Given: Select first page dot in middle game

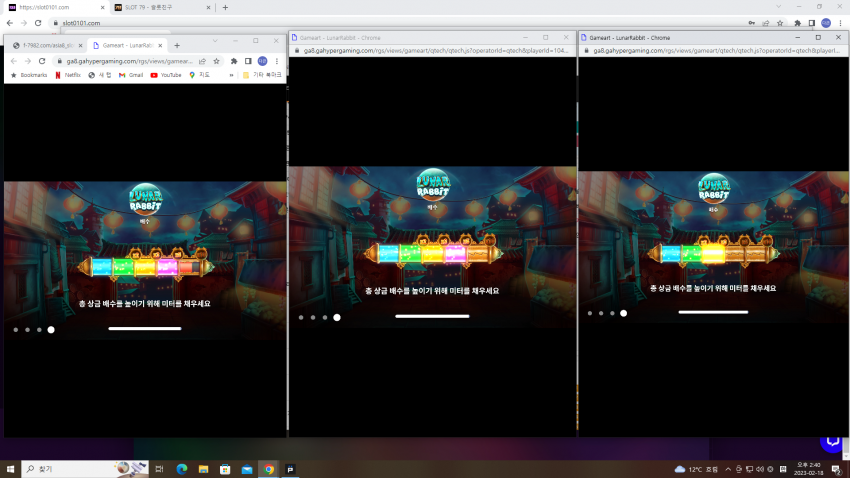Looking at the screenshot, I should click(x=301, y=318).
